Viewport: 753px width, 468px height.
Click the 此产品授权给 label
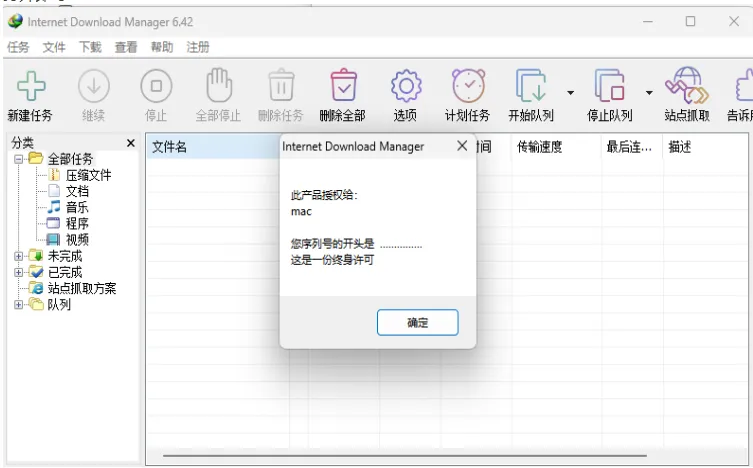click(x=324, y=195)
